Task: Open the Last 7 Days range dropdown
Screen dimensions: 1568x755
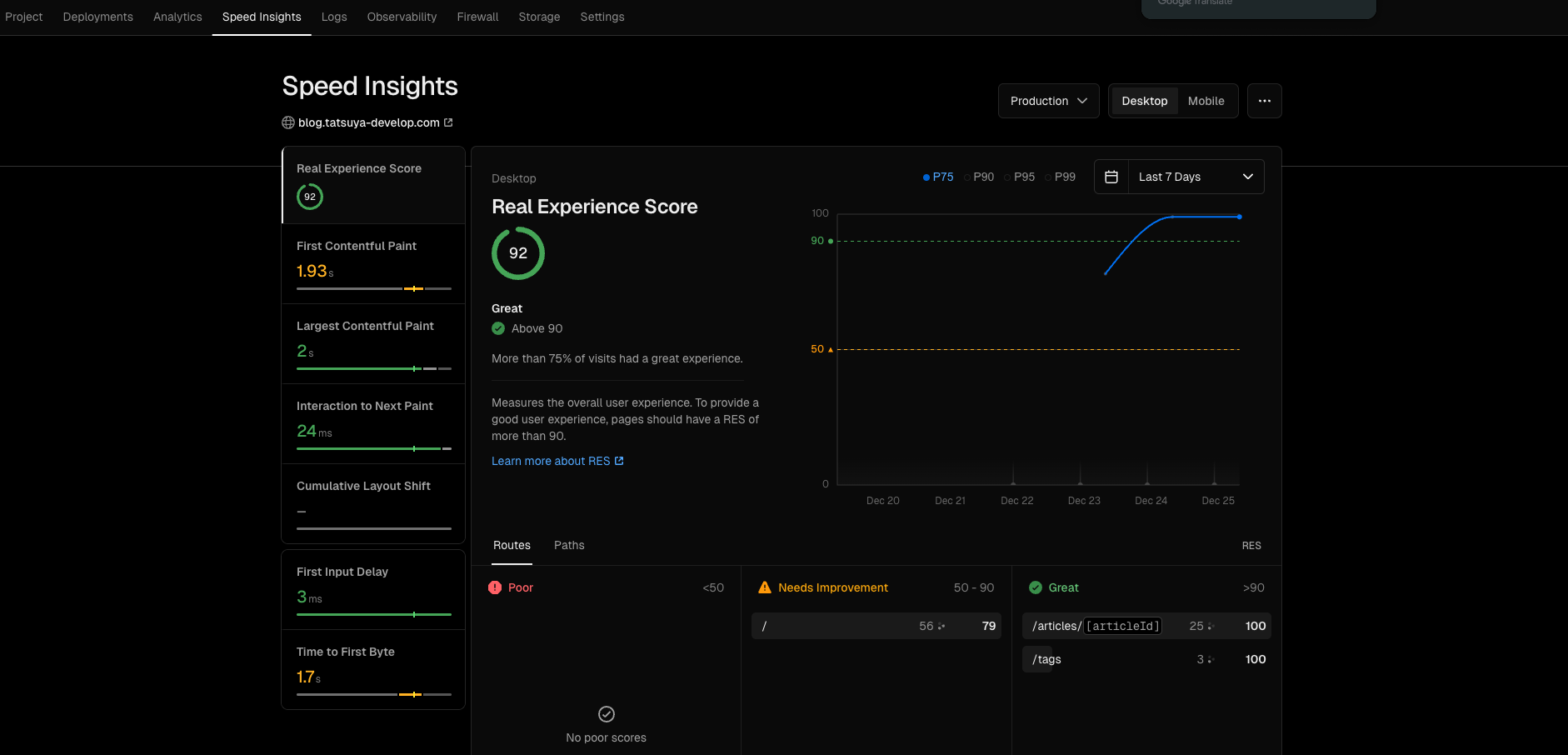Action: point(1196,177)
